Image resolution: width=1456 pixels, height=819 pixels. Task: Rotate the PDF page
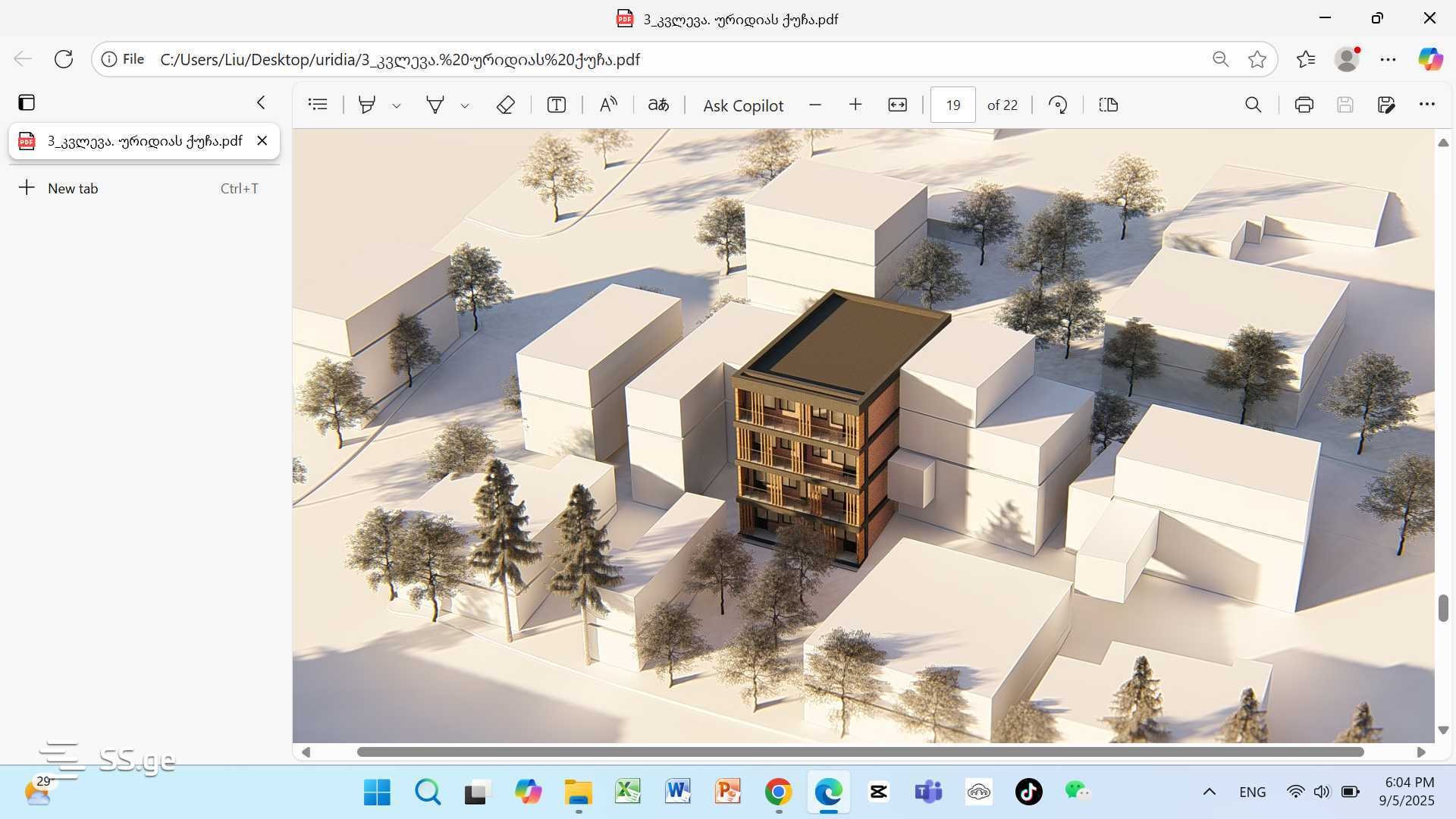[x=1058, y=105]
